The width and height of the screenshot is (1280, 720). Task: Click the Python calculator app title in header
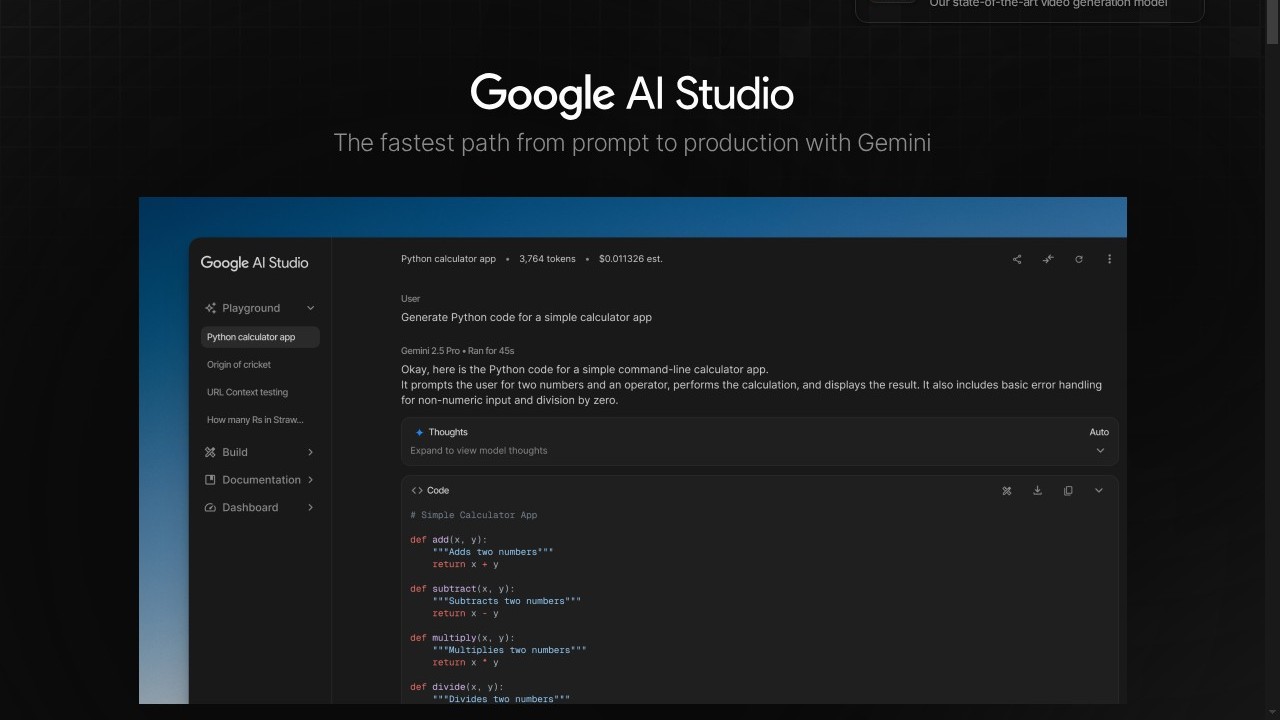point(448,259)
